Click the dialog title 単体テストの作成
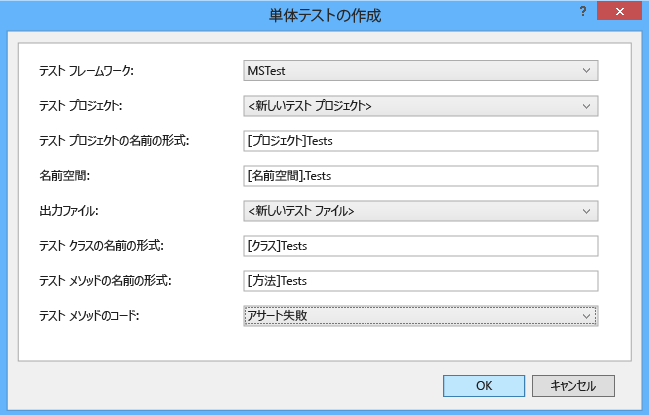 325,15
